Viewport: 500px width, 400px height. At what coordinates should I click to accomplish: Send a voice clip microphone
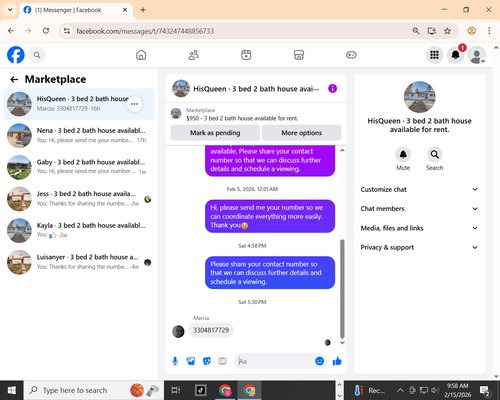[x=175, y=361]
